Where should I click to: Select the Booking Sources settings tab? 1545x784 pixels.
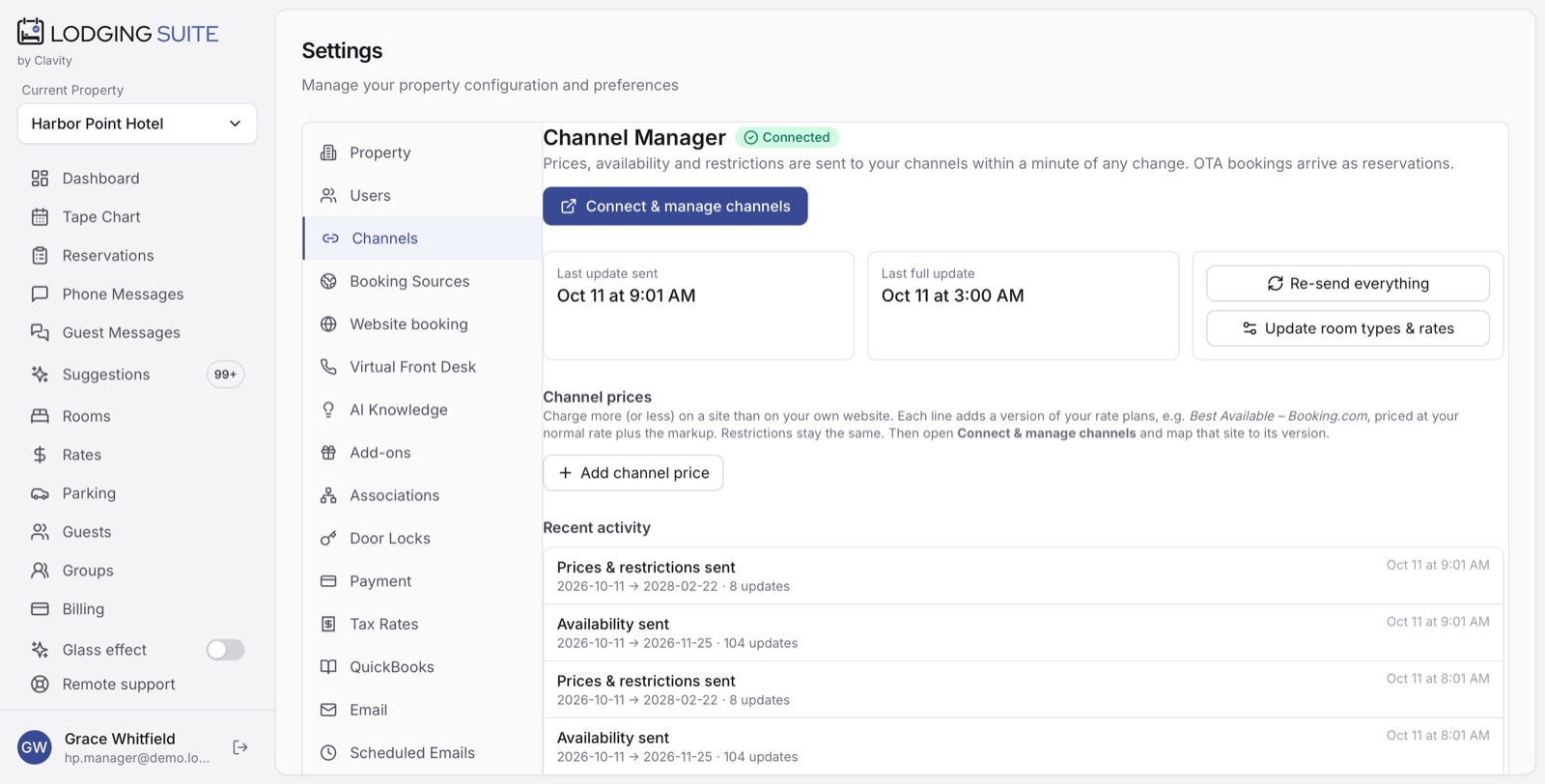point(423,282)
